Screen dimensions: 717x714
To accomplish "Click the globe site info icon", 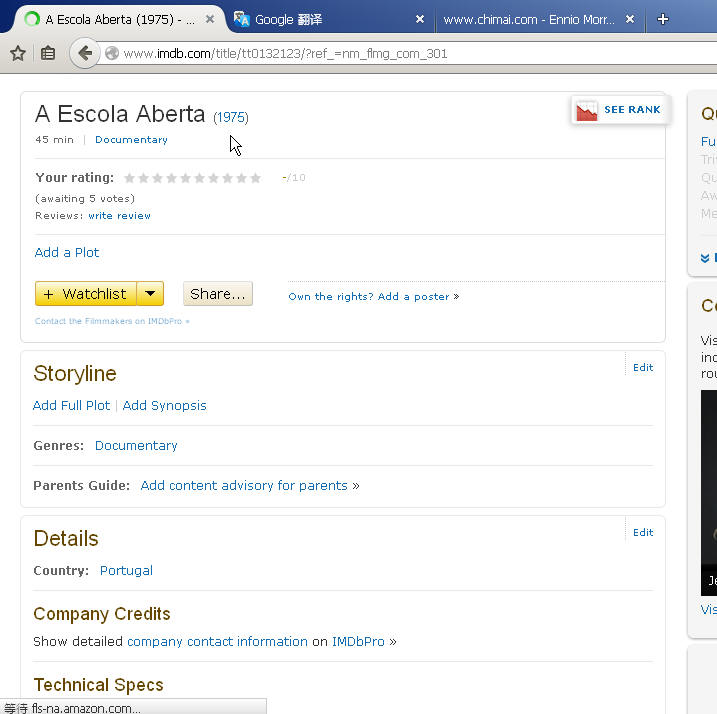I will (112, 54).
